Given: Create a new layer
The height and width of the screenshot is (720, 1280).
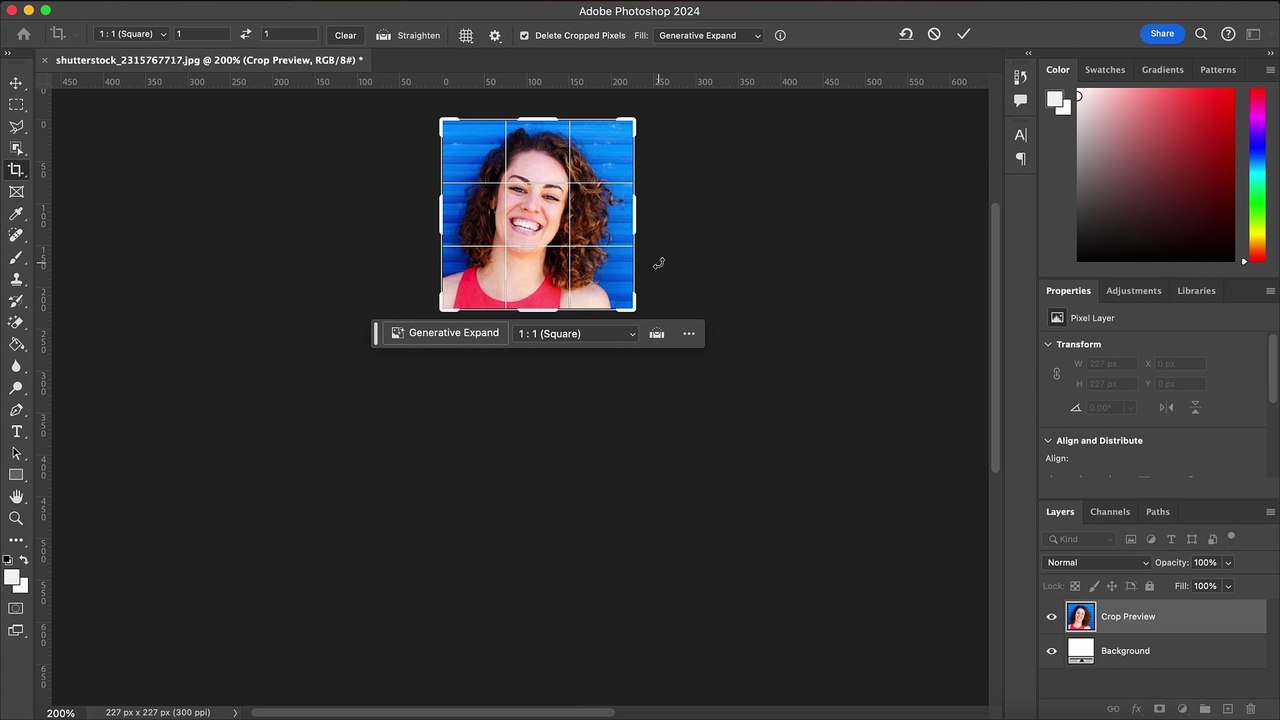Looking at the screenshot, I should [x=1228, y=709].
